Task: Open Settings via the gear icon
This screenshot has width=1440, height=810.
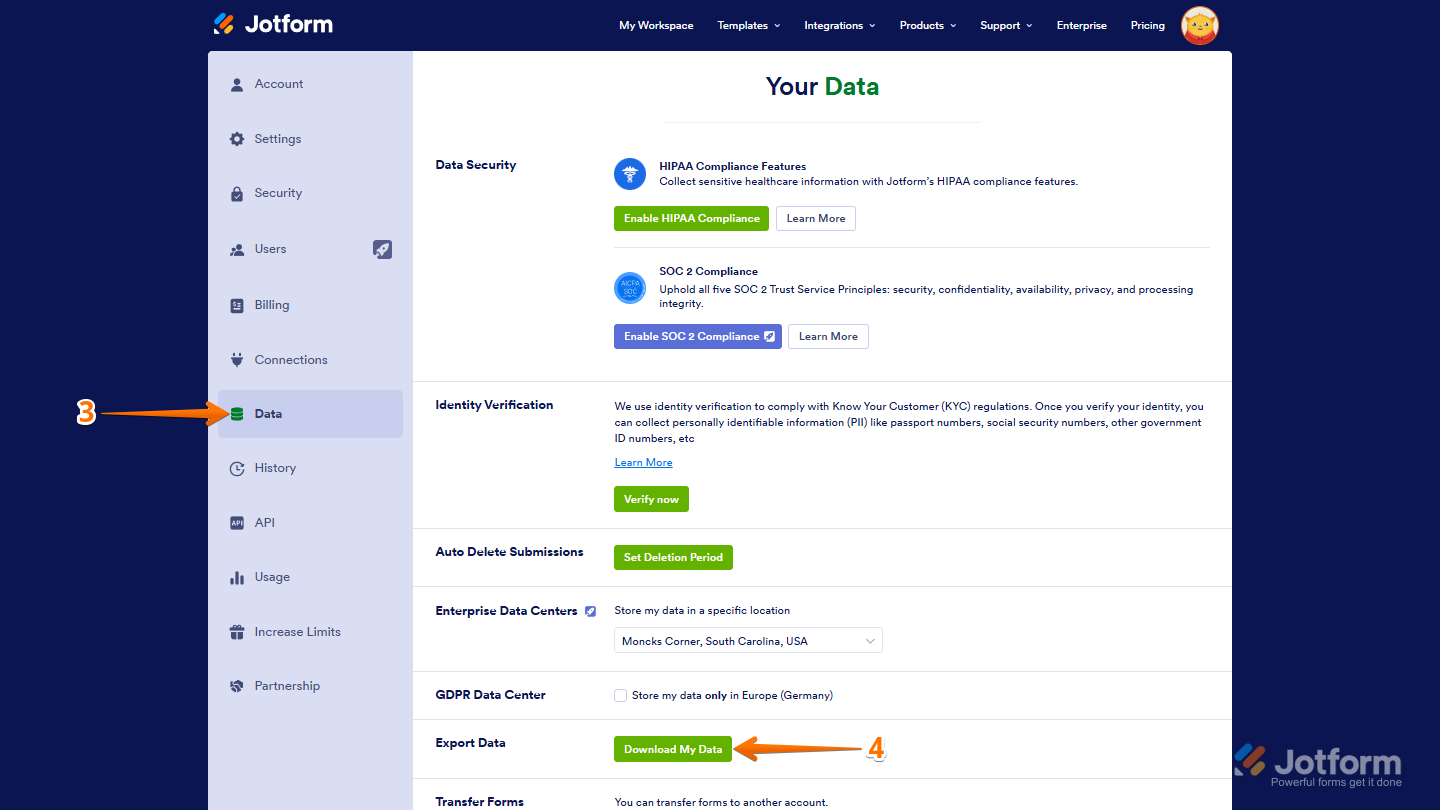Action: pyautogui.click(x=237, y=139)
